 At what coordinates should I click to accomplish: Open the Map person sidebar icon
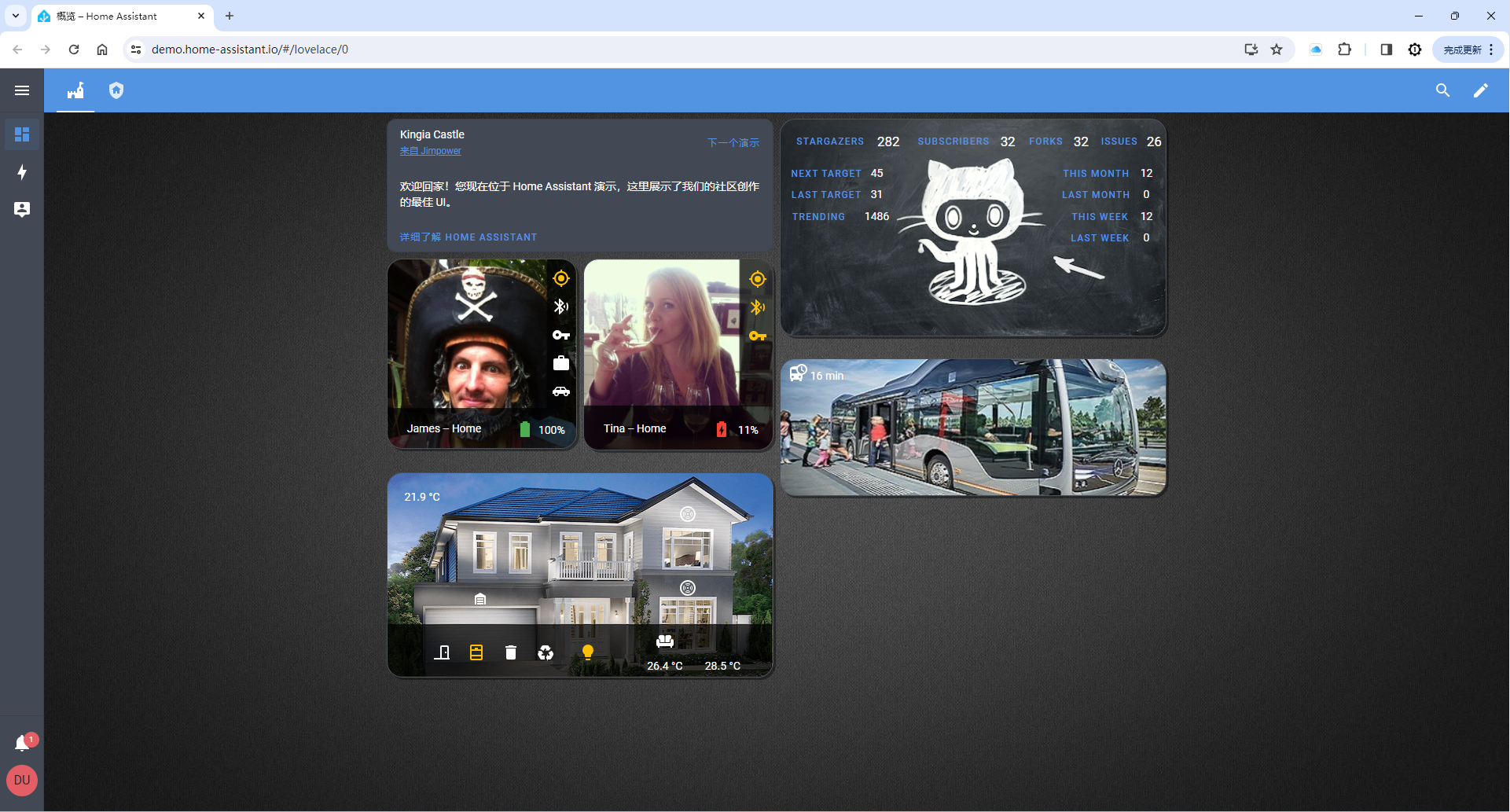[22, 210]
